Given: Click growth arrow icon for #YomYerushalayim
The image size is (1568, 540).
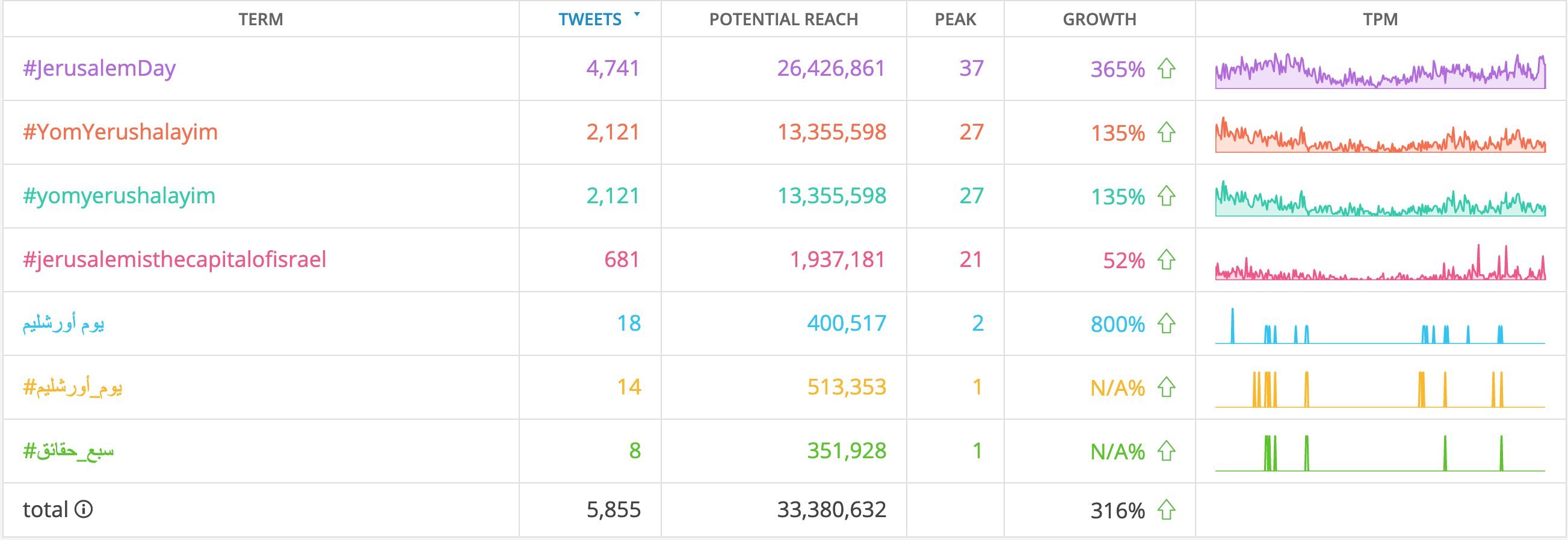Looking at the screenshot, I should point(1165,132).
